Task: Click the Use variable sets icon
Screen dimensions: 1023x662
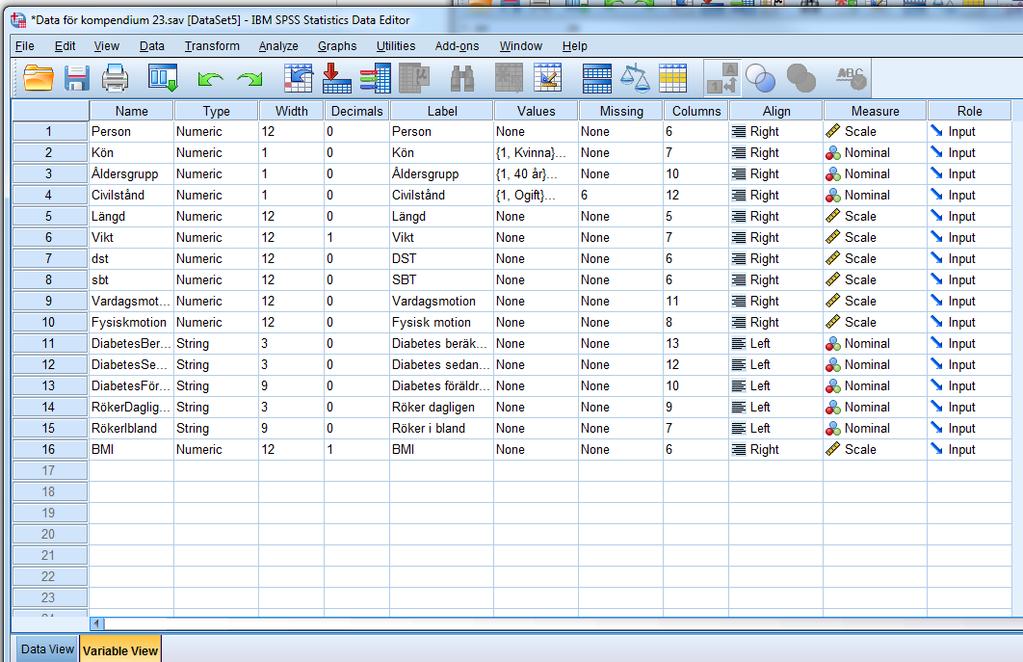Action: click(760, 78)
